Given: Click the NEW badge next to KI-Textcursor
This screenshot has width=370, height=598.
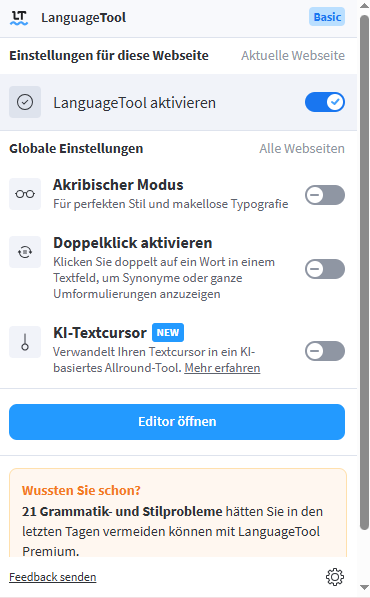Looking at the screenshot, I should tap(168, 333).
